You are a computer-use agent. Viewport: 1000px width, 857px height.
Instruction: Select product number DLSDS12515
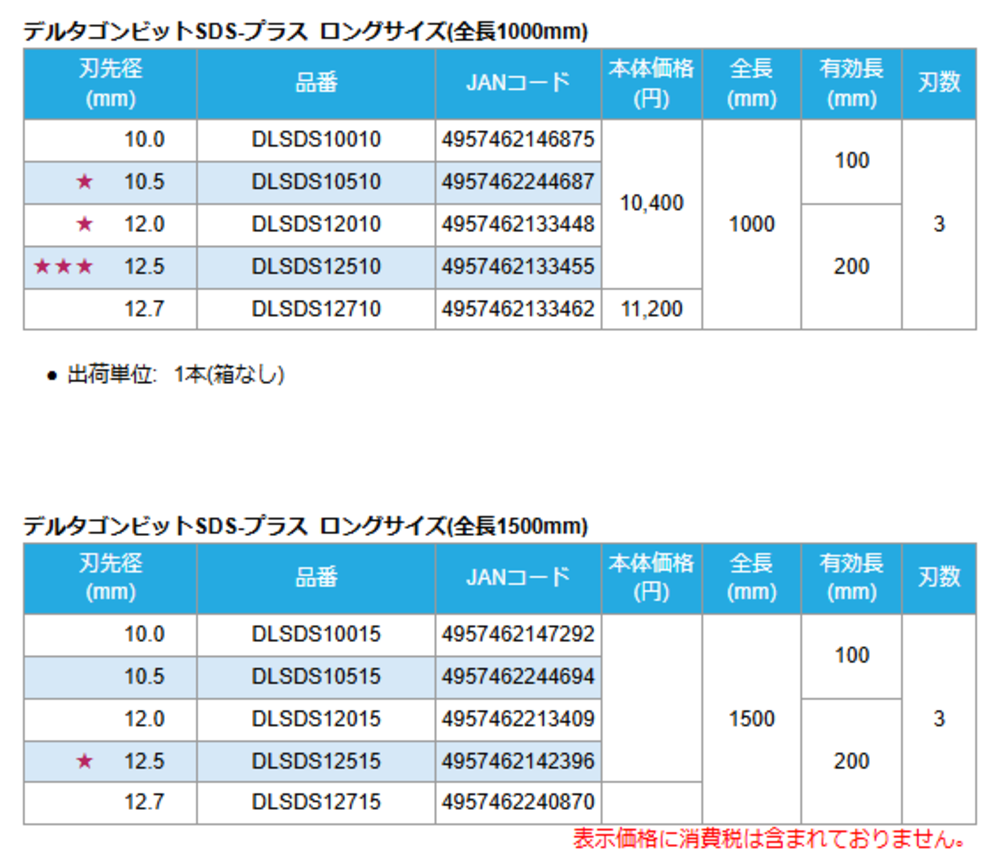point(316,762)
